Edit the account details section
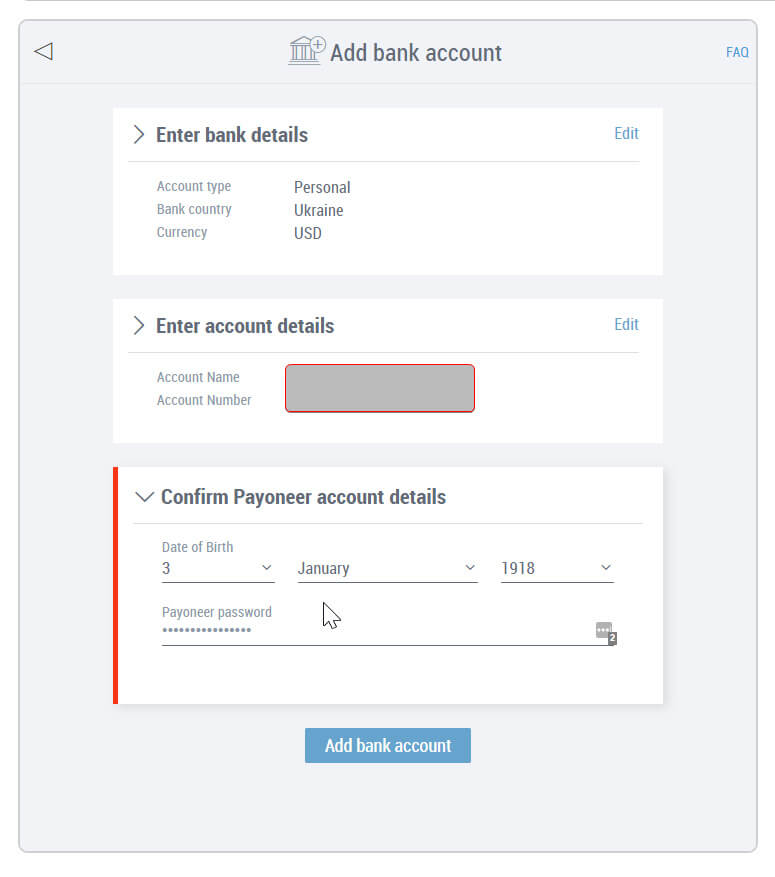The image size is (775, 877). (626, 325)
